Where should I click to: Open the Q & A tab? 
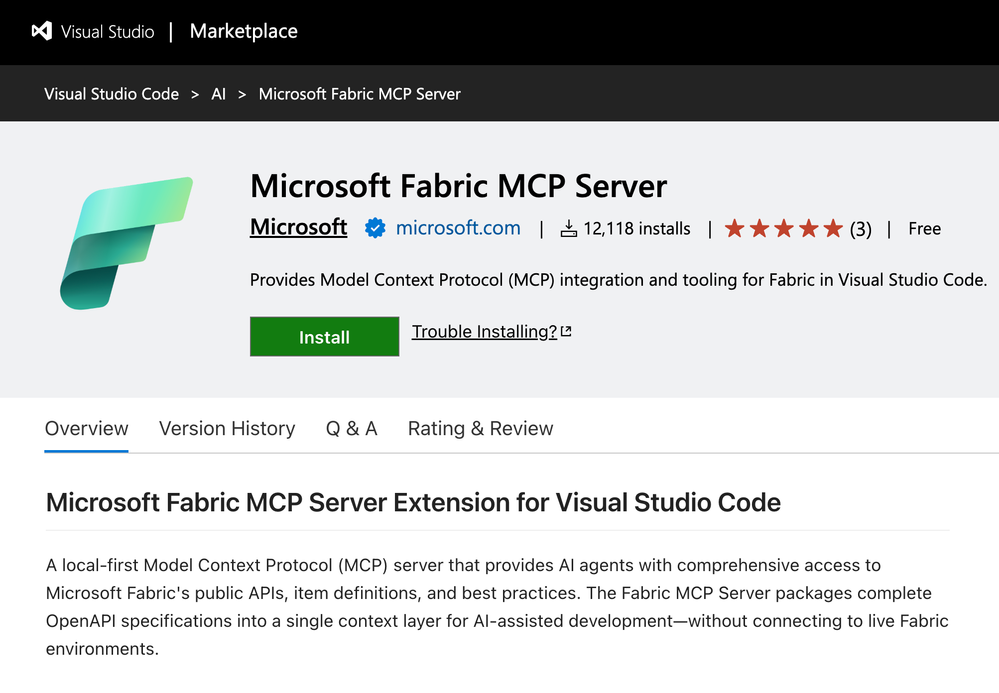pos(352,429)
